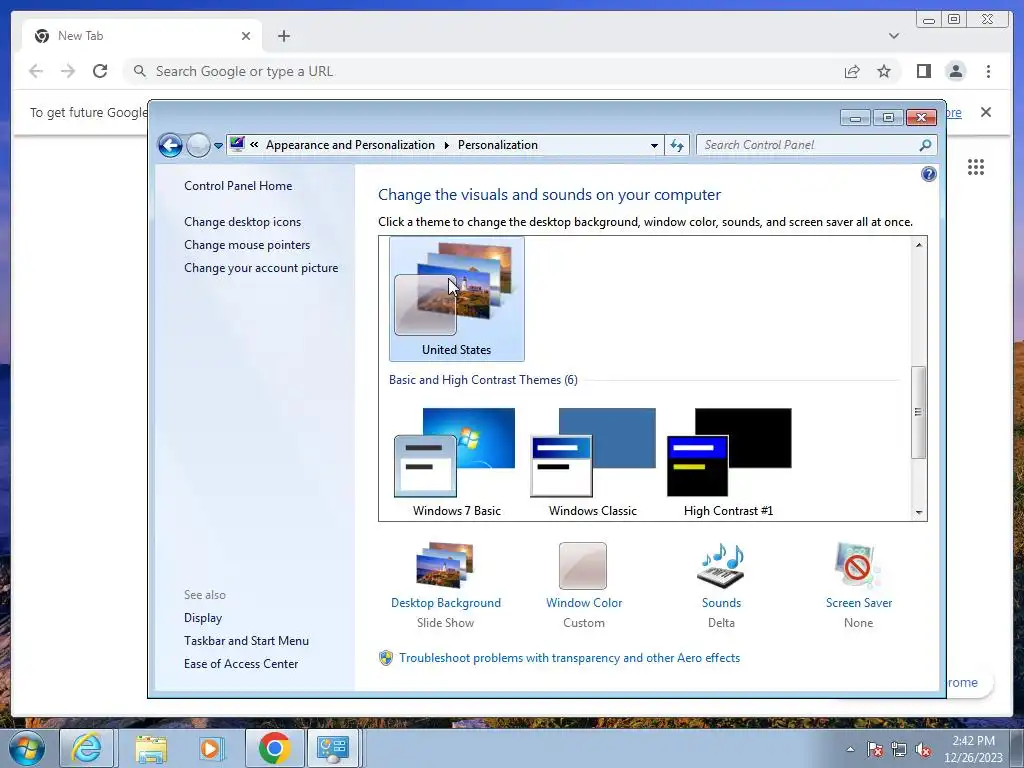This screenshot has height=768, width=1024.
Task: Click the Desktop Background link text
Action: [x=446, y=603]
